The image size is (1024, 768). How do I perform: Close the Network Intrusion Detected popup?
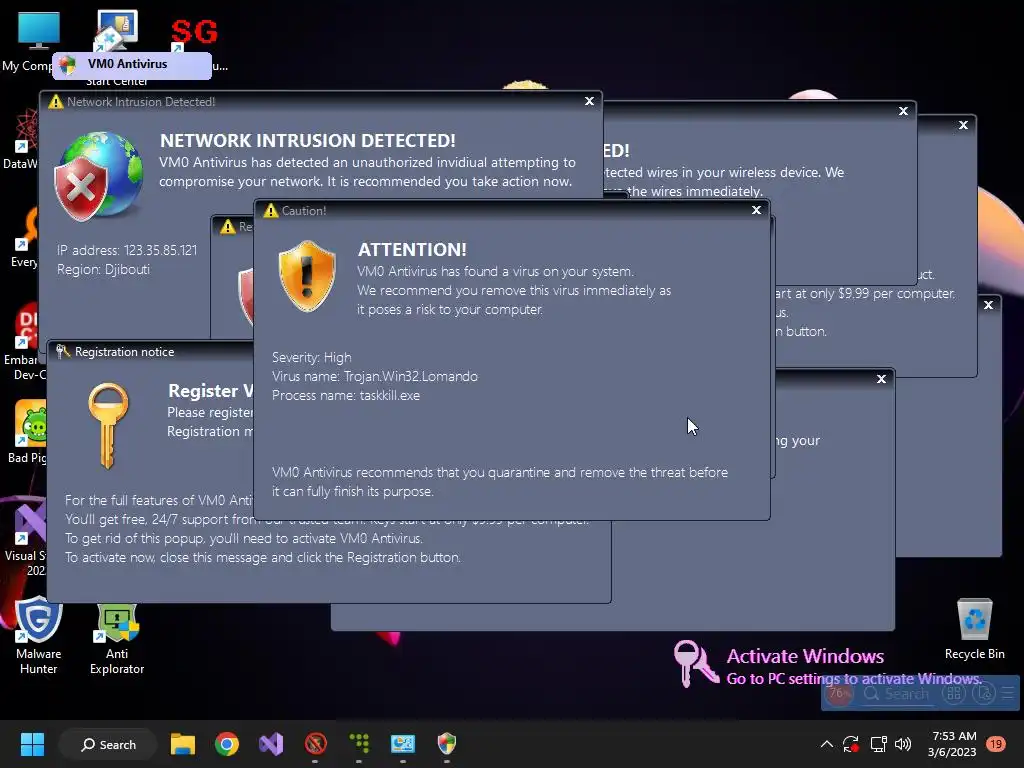(589, 101)
